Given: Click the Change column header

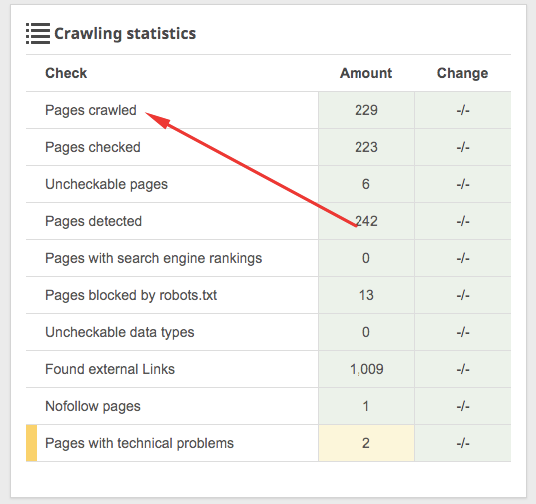Looking at the screenshot, I should pyautogui.click(x=463, y=73).
